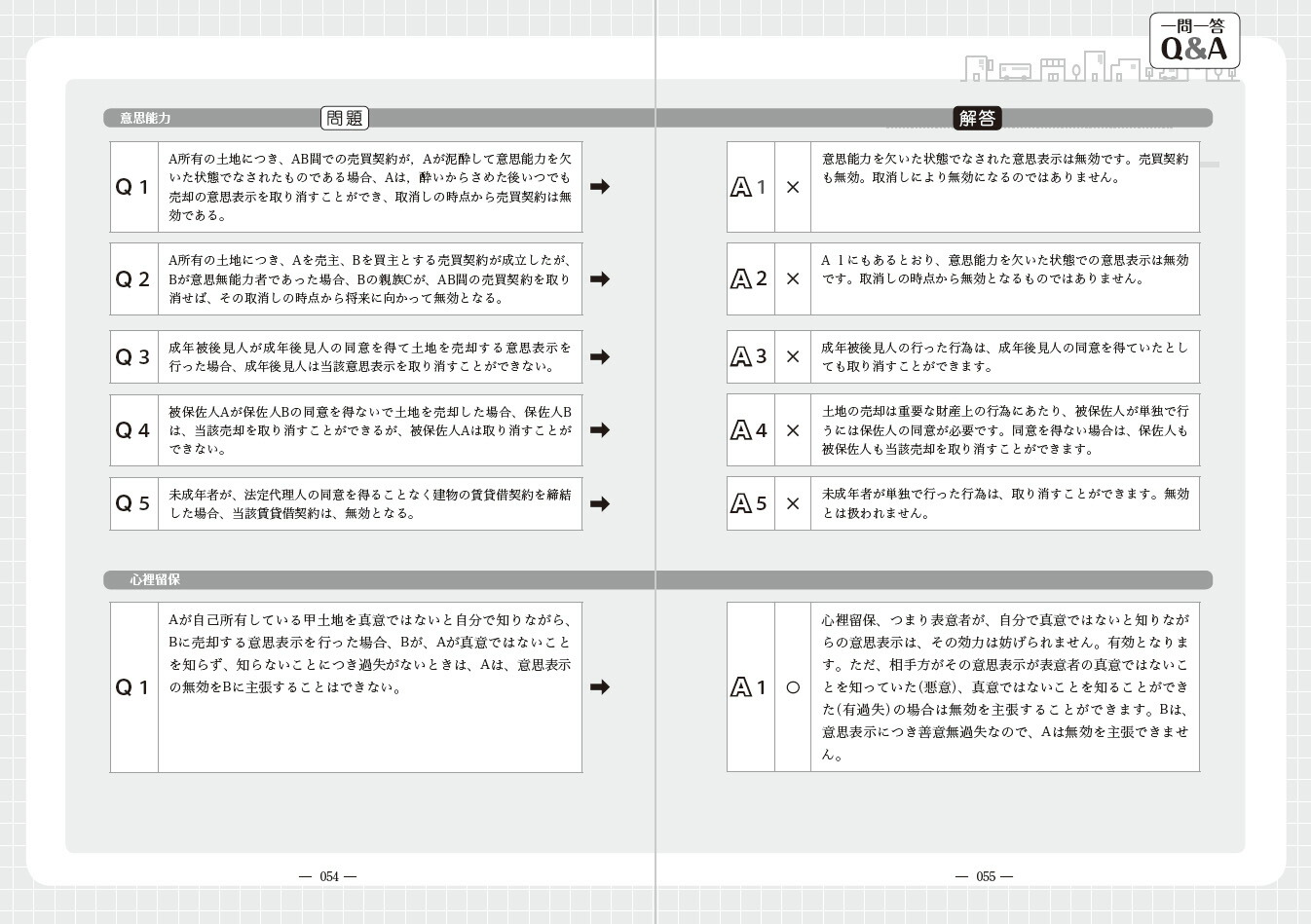This screenshot has width=1311, height=924.
Task: Click the A2 label
Action: tap(749, 279)
